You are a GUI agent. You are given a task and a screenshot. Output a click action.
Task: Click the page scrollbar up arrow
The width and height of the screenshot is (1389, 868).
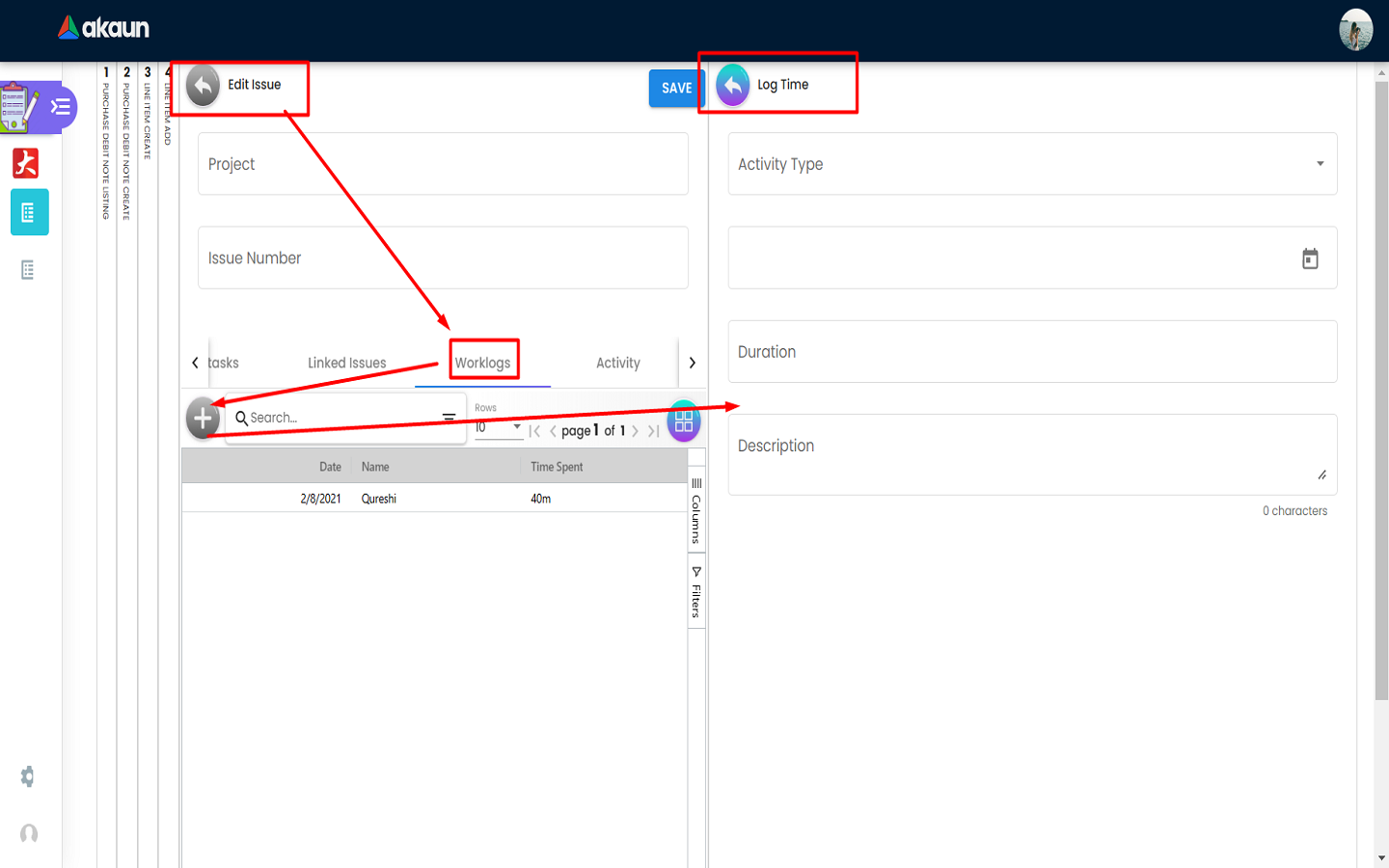point(1381,71)
